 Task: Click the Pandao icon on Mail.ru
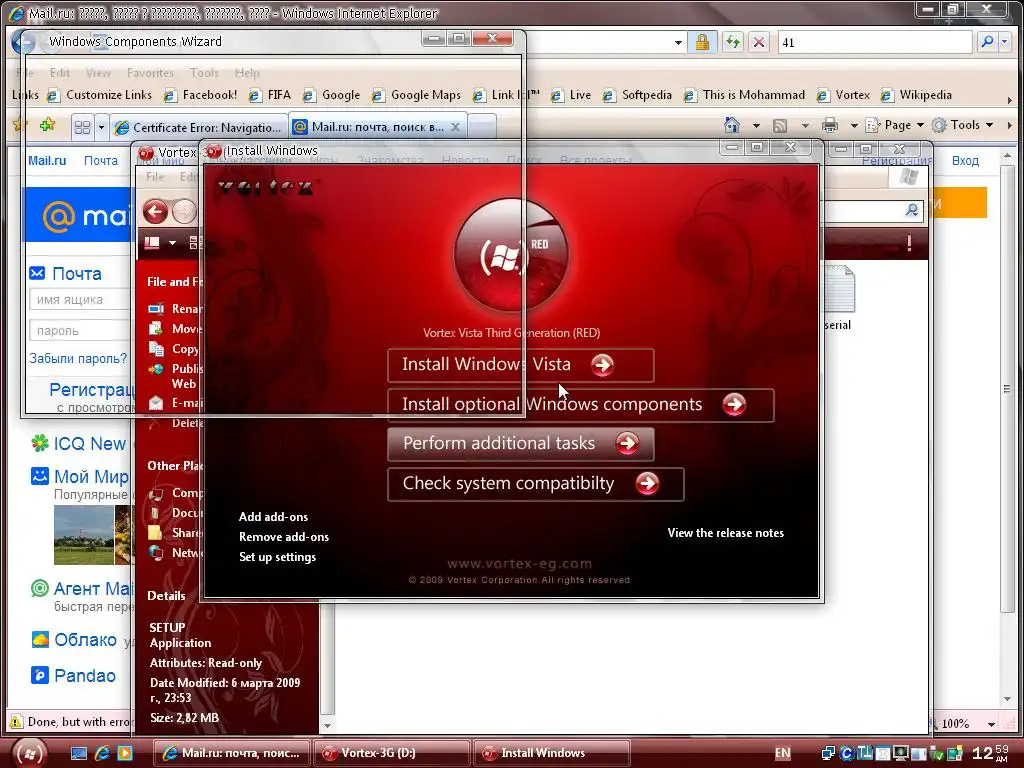tap(40, 675)
